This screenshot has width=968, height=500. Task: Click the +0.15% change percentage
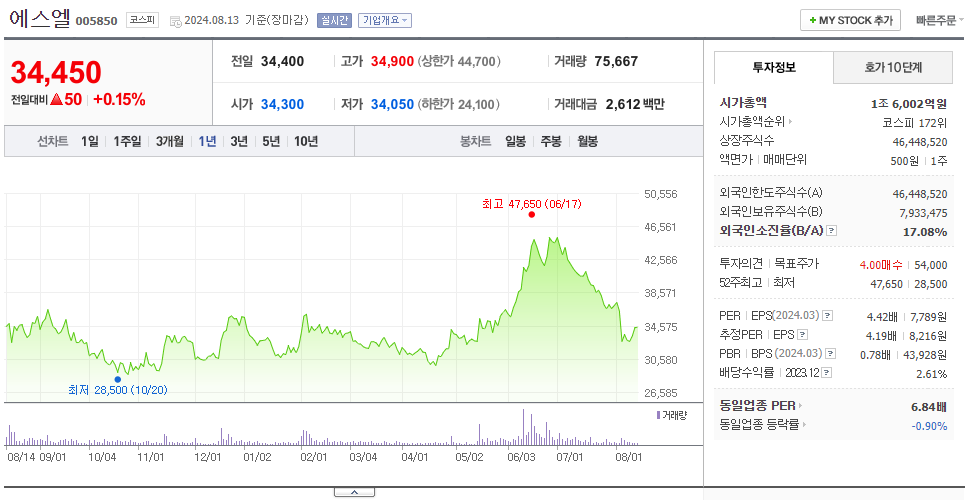click(x=119, y=99)
